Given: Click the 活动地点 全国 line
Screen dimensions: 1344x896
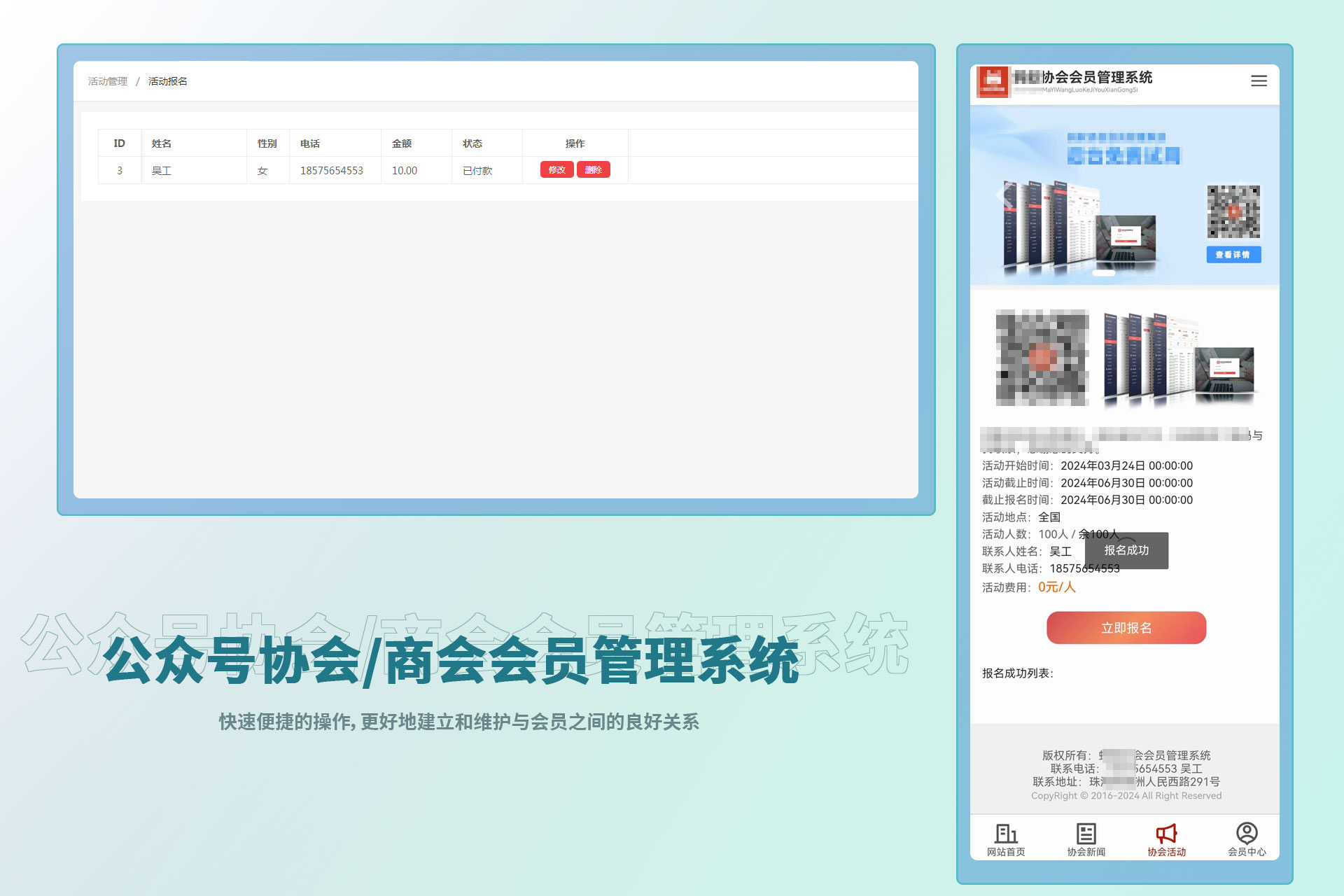Looking at the screenshot, I should click(1021, 517).
